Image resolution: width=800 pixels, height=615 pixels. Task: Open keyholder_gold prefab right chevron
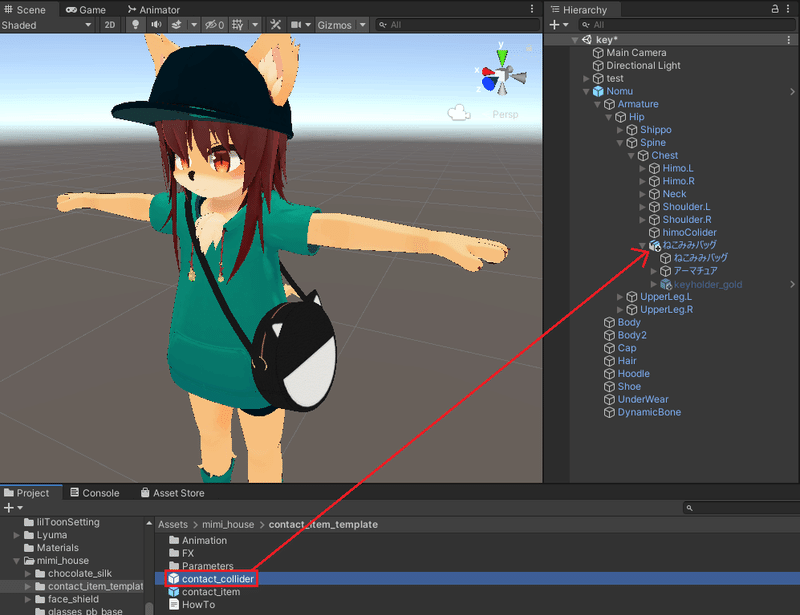[x=792, y=284]
